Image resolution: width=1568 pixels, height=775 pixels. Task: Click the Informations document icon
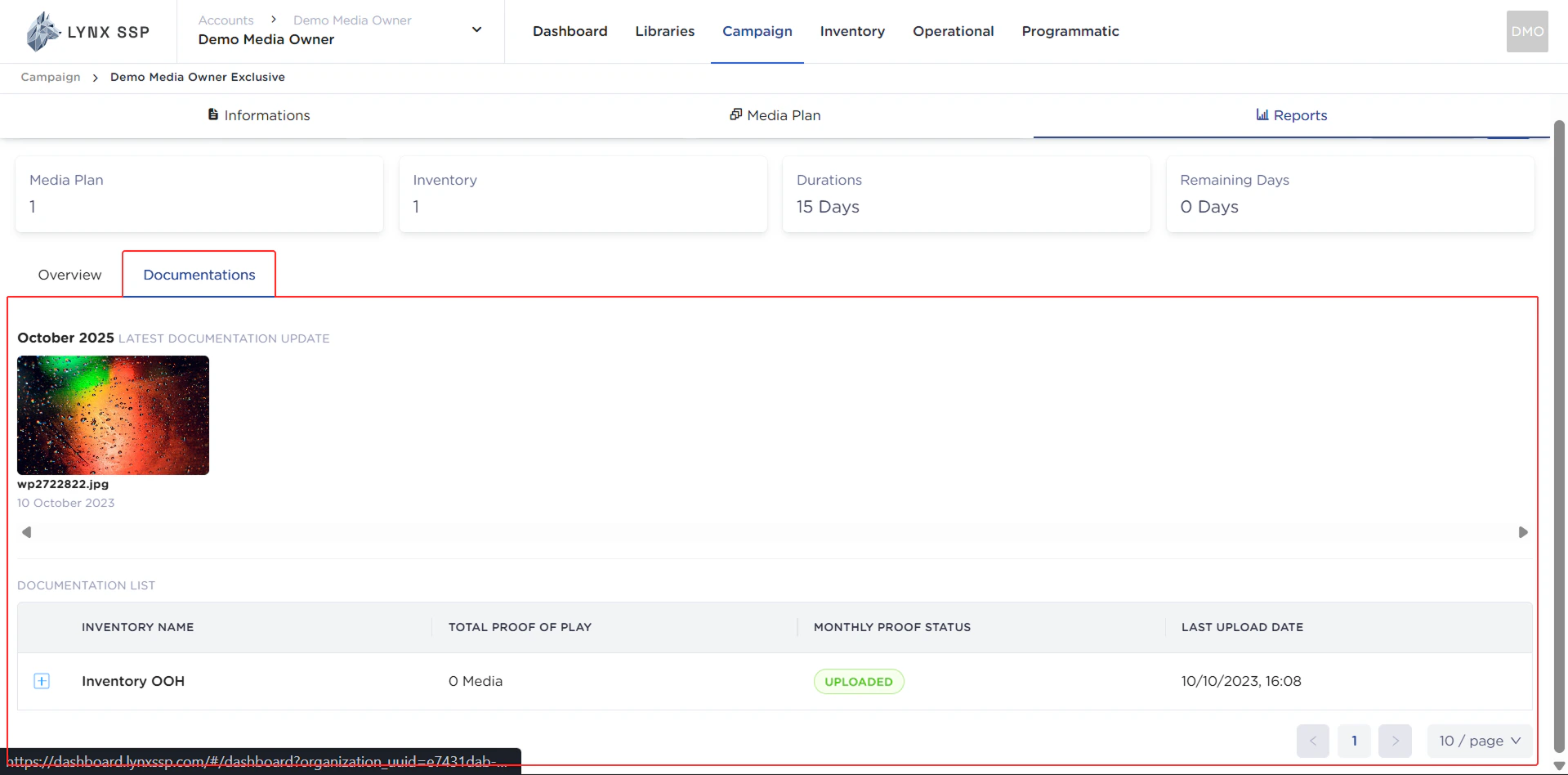(213, 114)
